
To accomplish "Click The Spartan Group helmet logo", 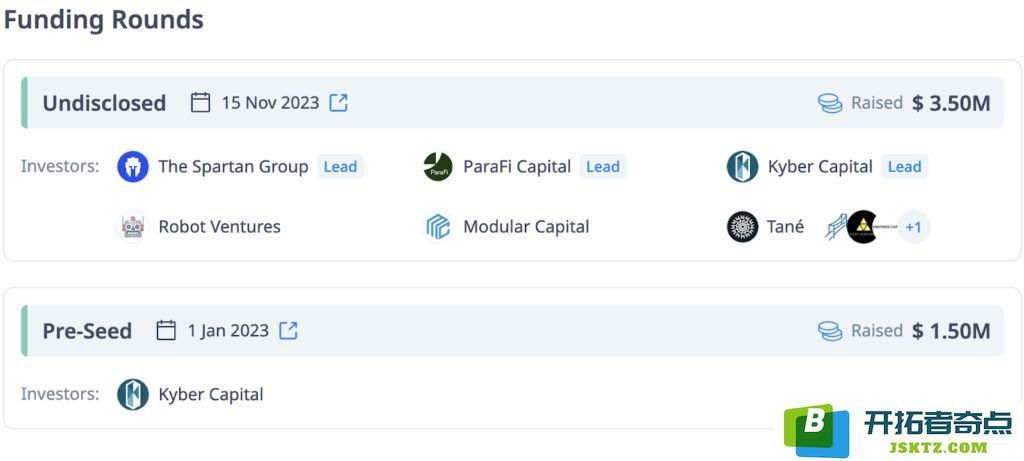I will (x=133, y=167).
